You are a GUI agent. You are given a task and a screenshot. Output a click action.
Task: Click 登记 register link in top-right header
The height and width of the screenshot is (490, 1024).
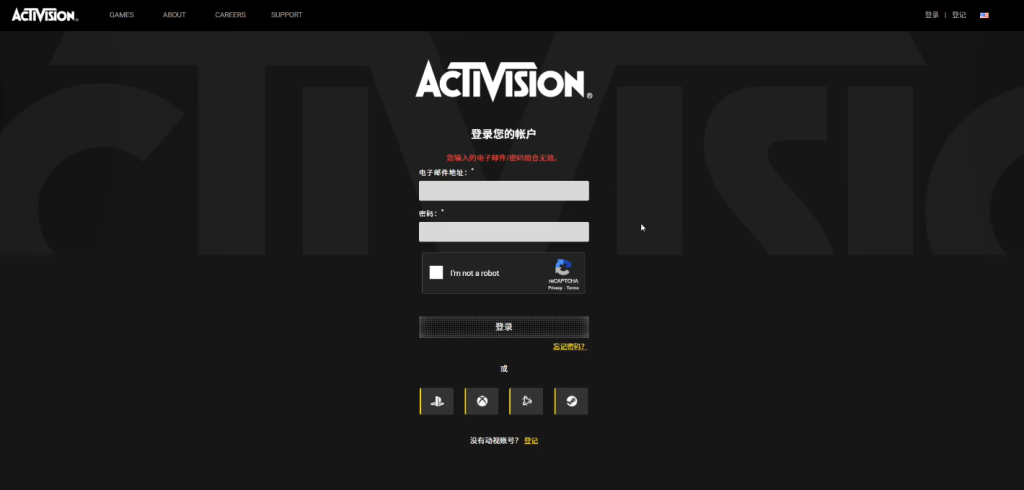click(959, 15)
